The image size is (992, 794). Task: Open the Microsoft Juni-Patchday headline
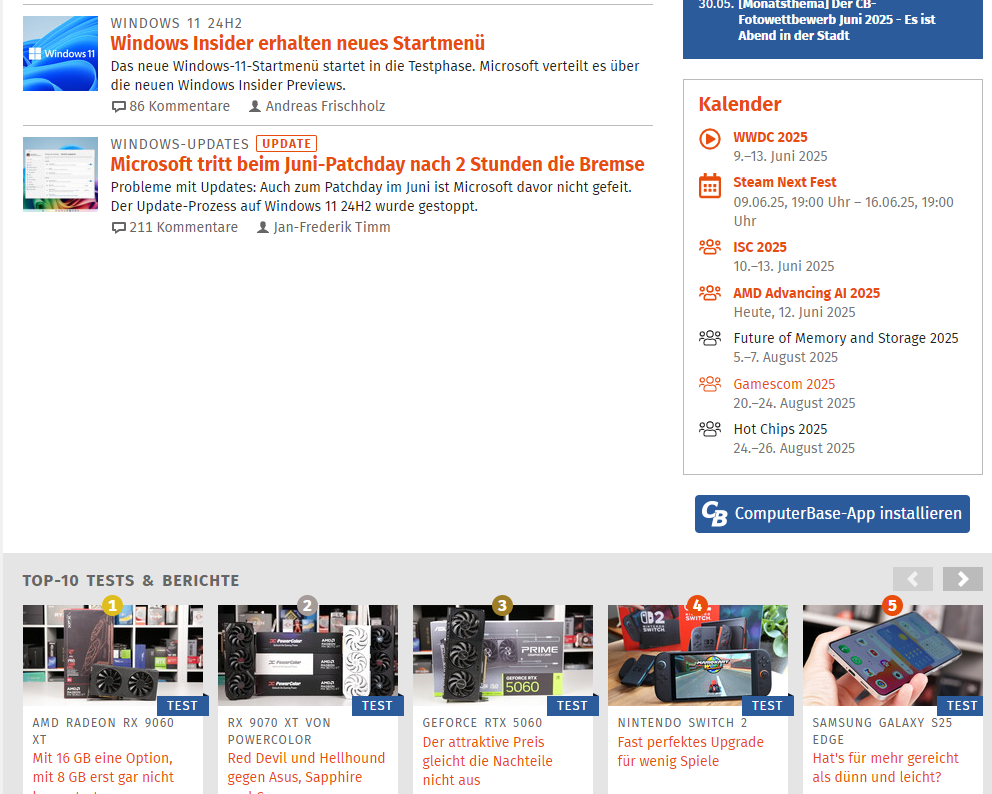point(377,164)
